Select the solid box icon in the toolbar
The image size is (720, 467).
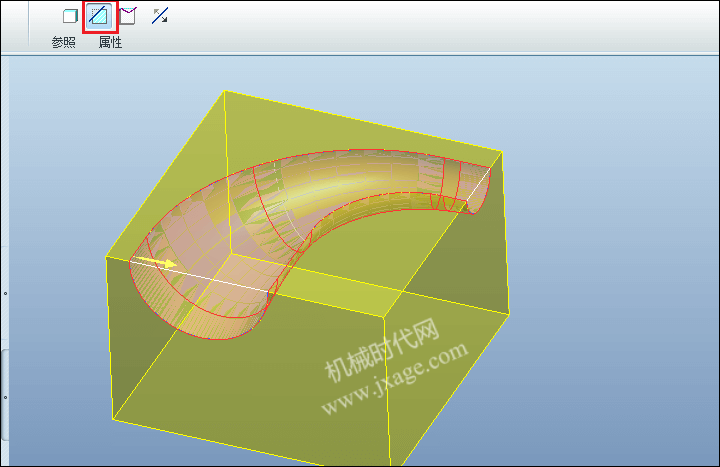(70, 17)
